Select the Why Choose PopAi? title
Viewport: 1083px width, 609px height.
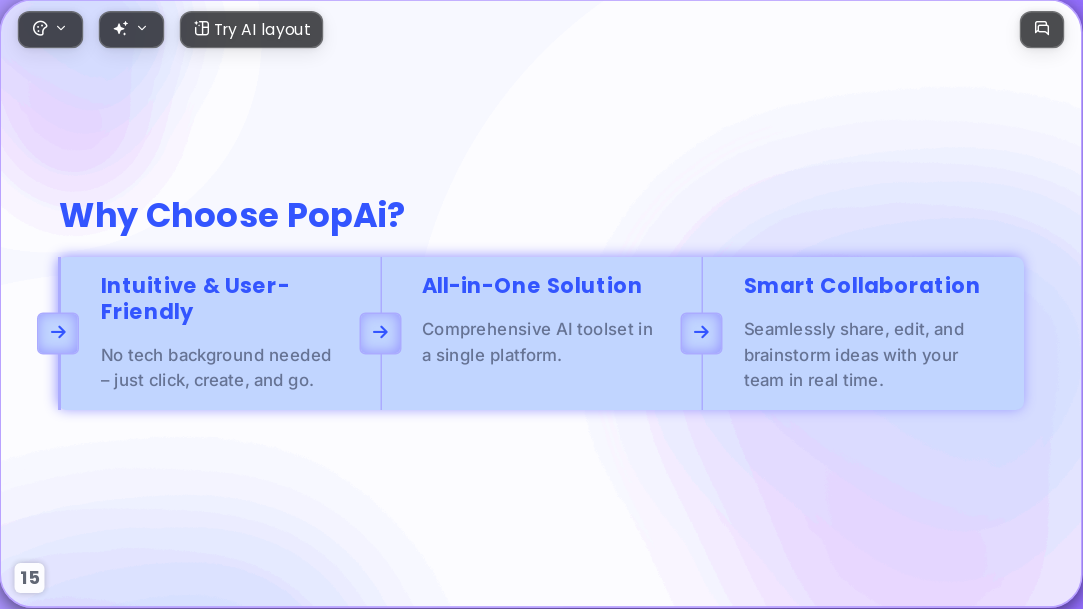pos(232,215)
